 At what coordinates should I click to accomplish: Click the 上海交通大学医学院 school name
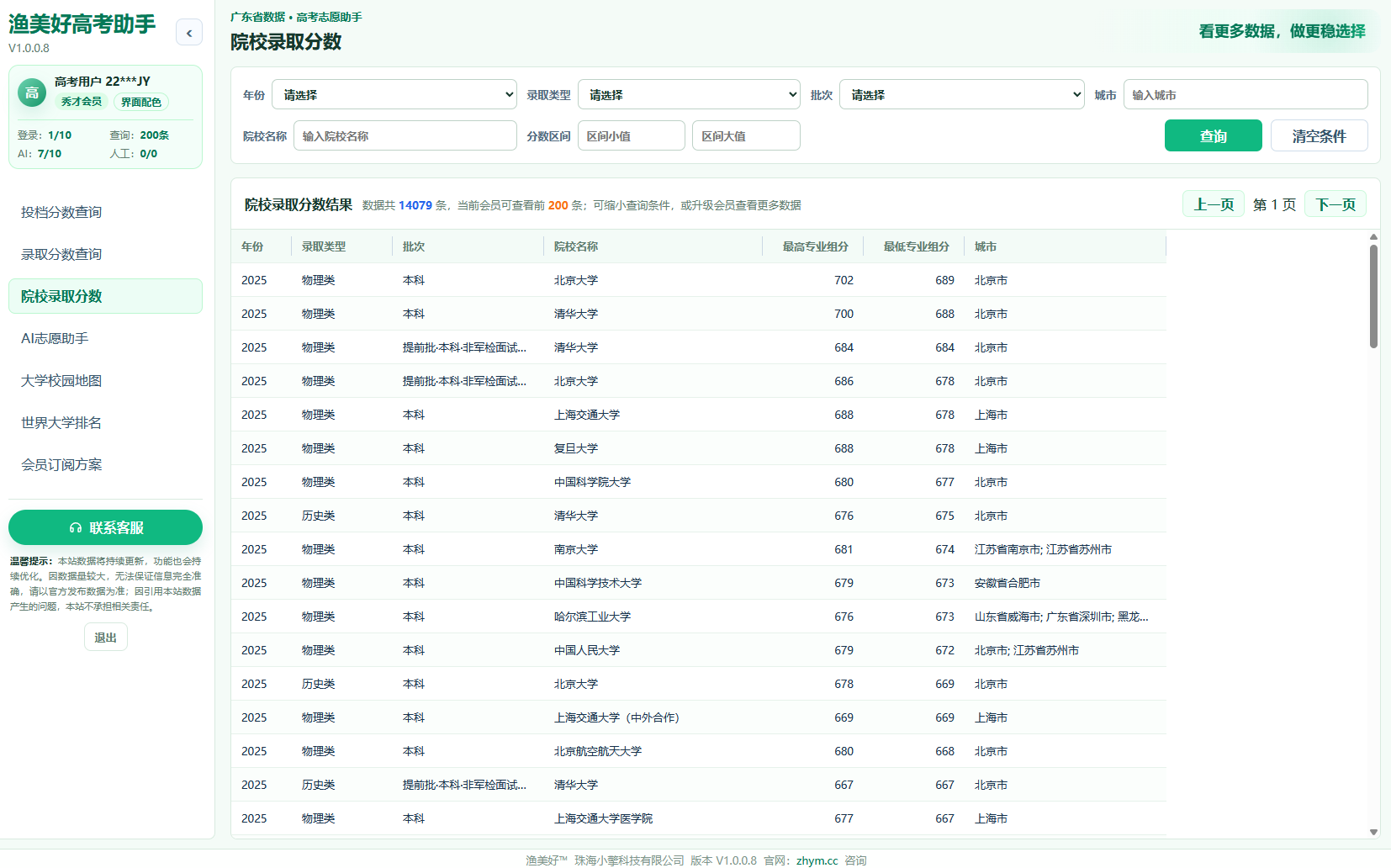coord(603,818)
